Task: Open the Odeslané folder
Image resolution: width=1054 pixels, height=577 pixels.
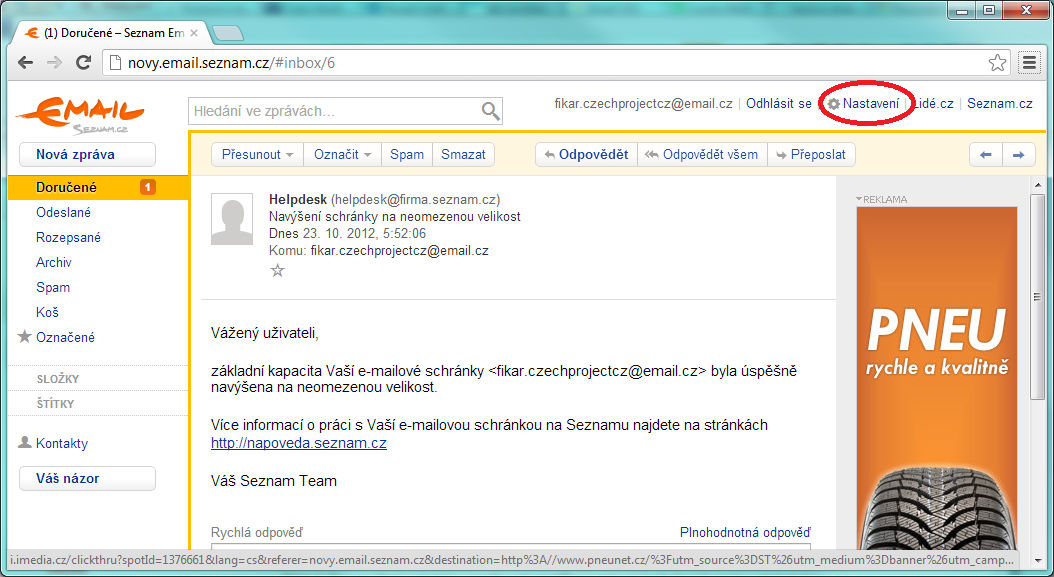Action: (63, 213)
